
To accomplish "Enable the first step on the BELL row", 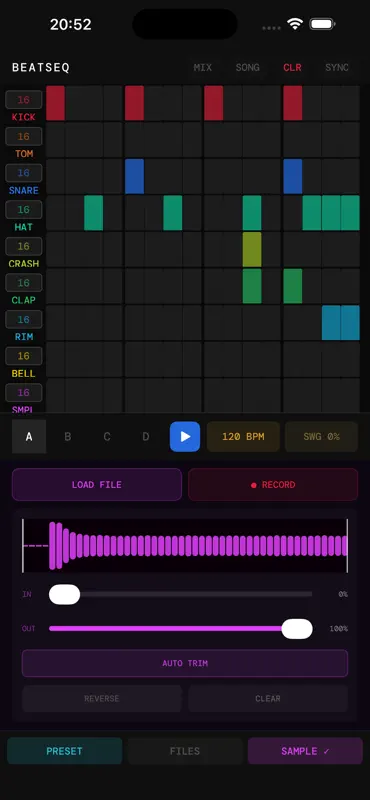I will 56,360.
